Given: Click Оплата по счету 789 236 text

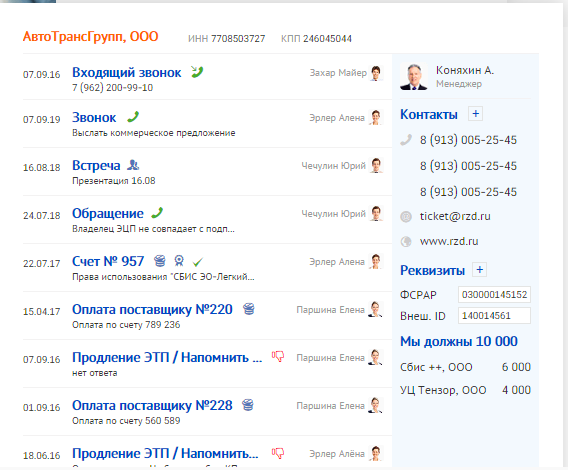Looking at the screenshot, I should 126,325.
